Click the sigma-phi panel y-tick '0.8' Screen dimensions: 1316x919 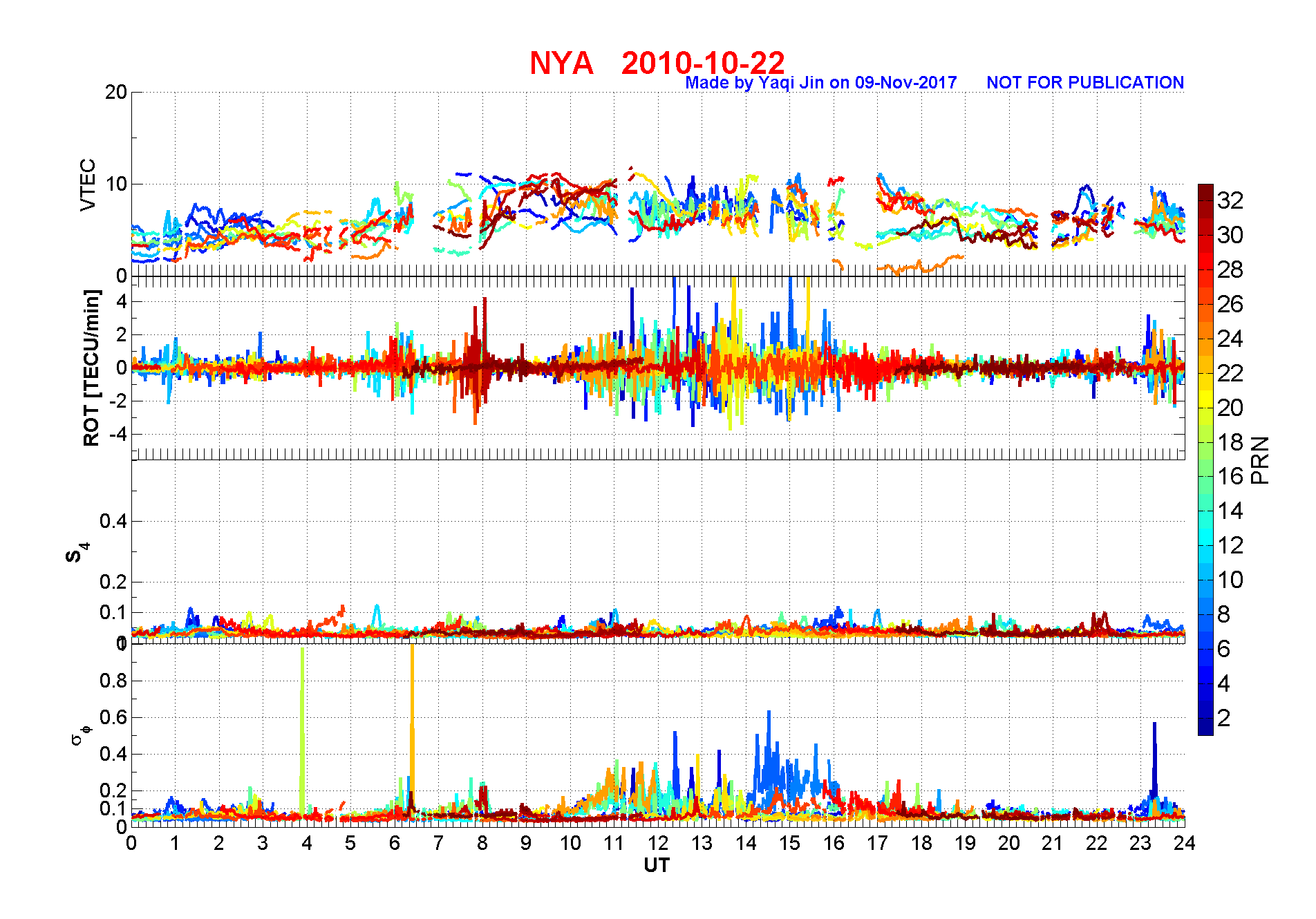pyautogui.click(x=113, y=681)
